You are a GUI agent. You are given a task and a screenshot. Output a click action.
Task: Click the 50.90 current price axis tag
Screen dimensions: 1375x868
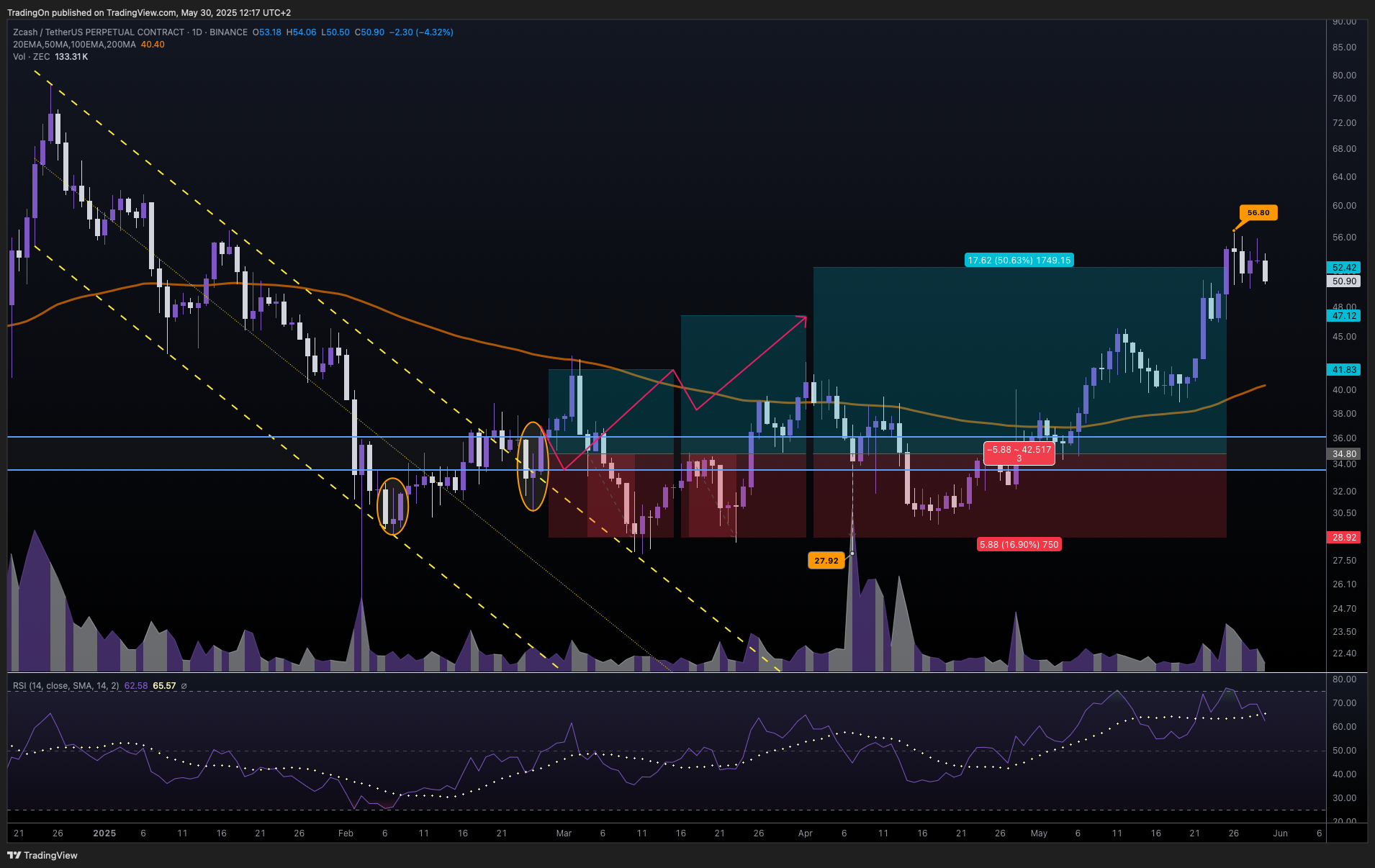pos(1344,281)
